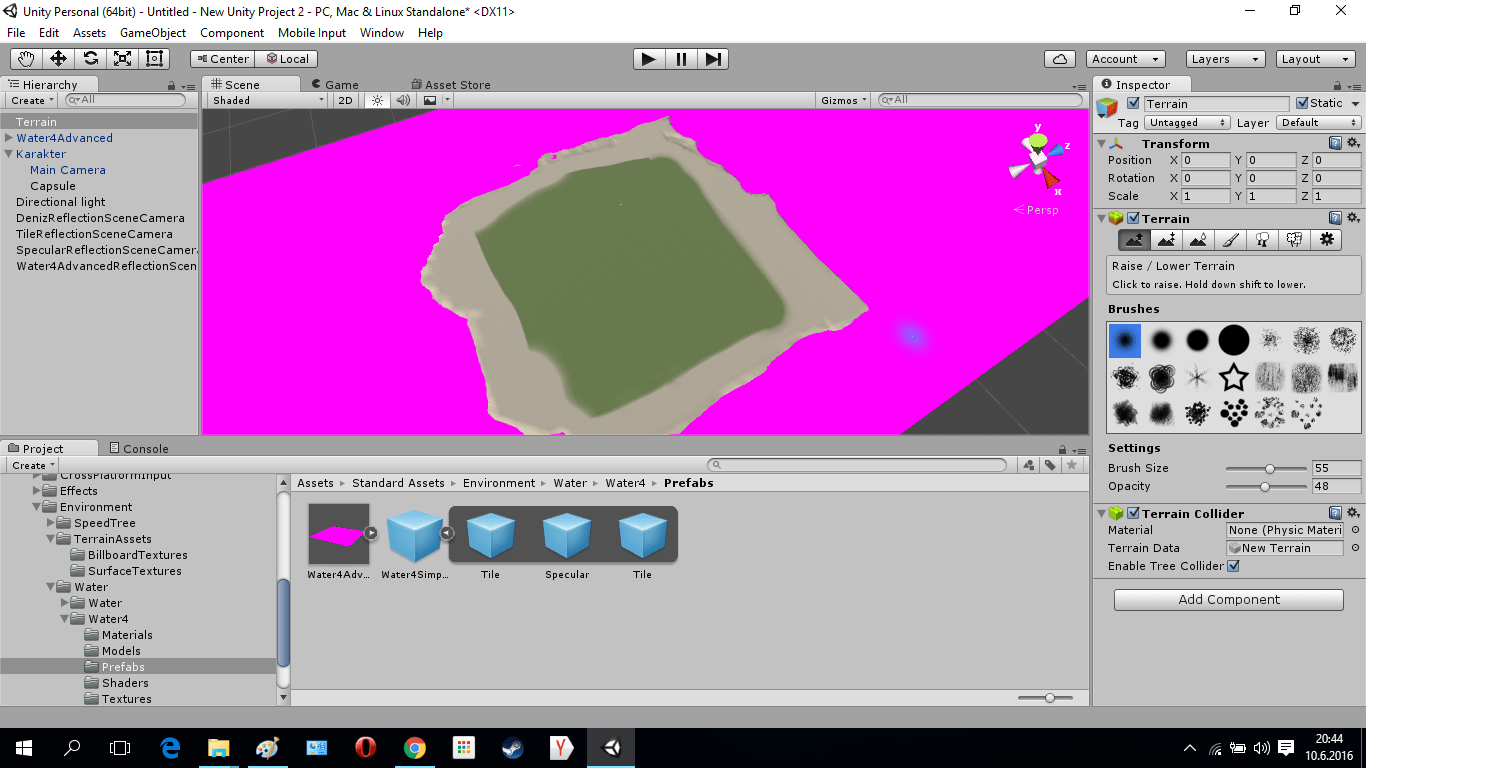1504x768 pixels.
Task: Toggle pivot mode Center button
Action: coord(222,59)
